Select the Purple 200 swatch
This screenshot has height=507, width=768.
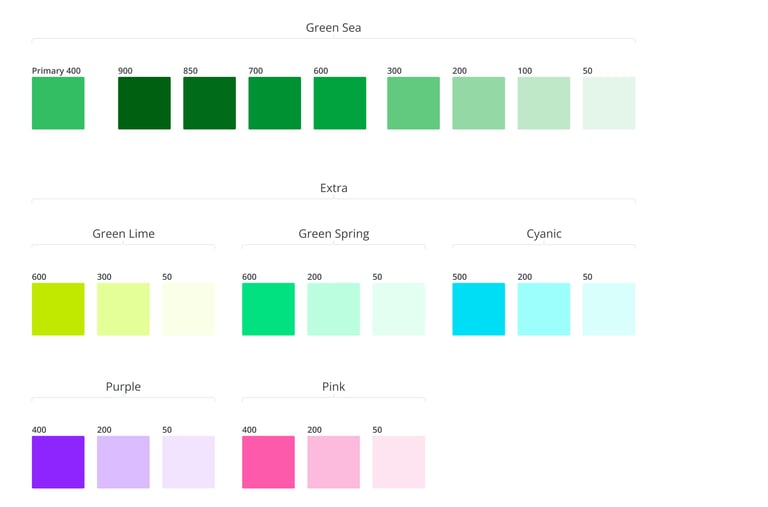pos(123,462)
